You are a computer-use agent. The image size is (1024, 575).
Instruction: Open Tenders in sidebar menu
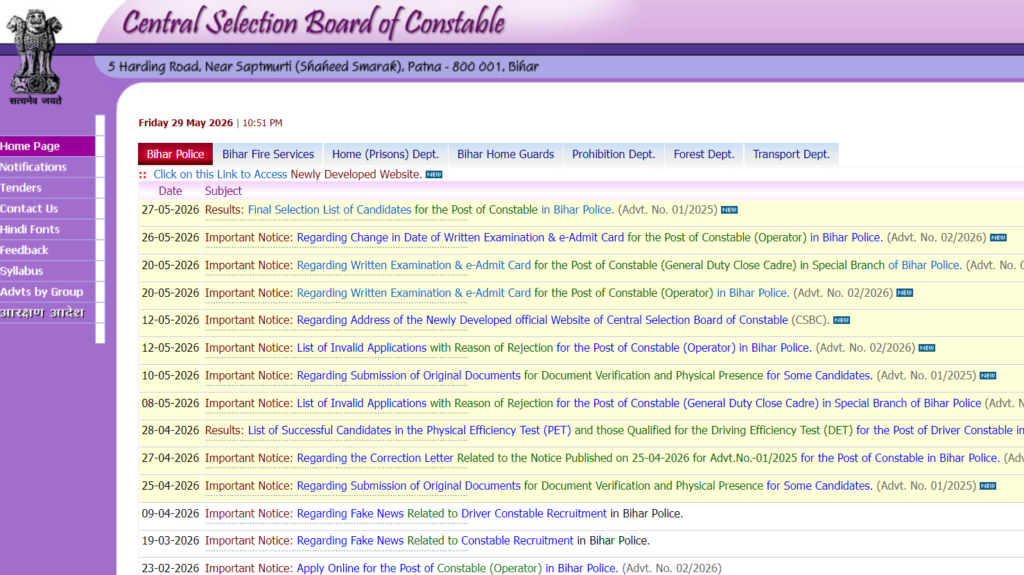tap(48, 188)
